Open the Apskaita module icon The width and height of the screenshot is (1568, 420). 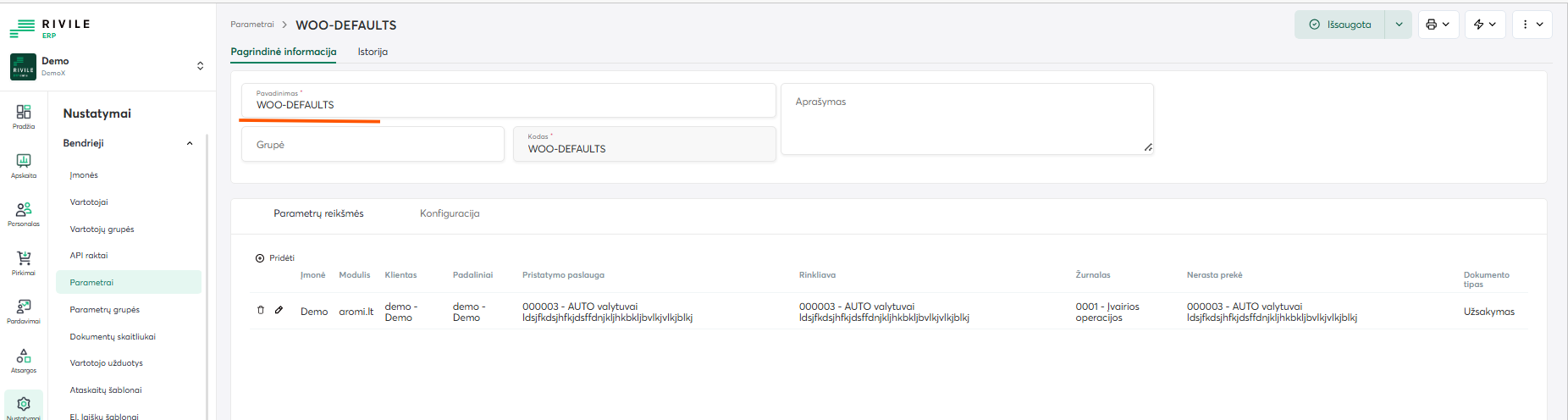(24, 164)
